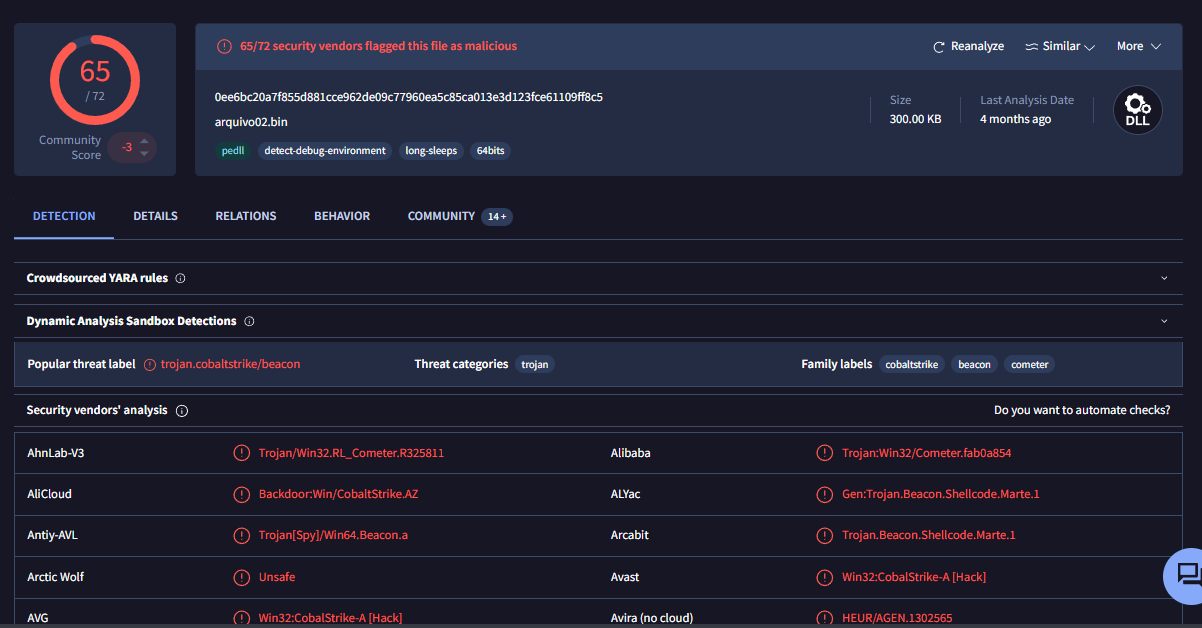Open the More dropdown menu
Viewport: 1202px width, 628px height.
tap(1139, 47)
